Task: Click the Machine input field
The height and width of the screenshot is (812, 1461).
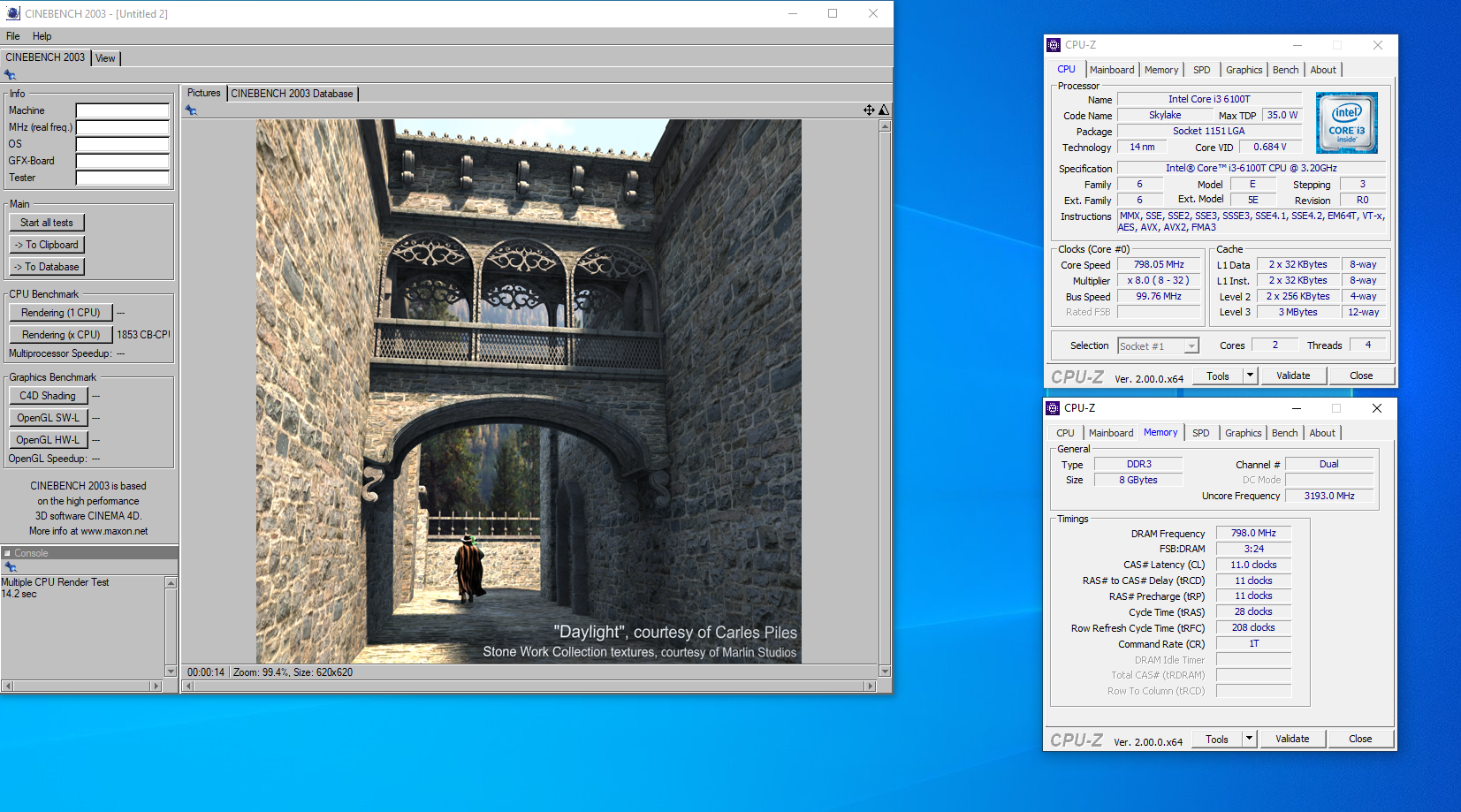Action: tap(122, 110)
